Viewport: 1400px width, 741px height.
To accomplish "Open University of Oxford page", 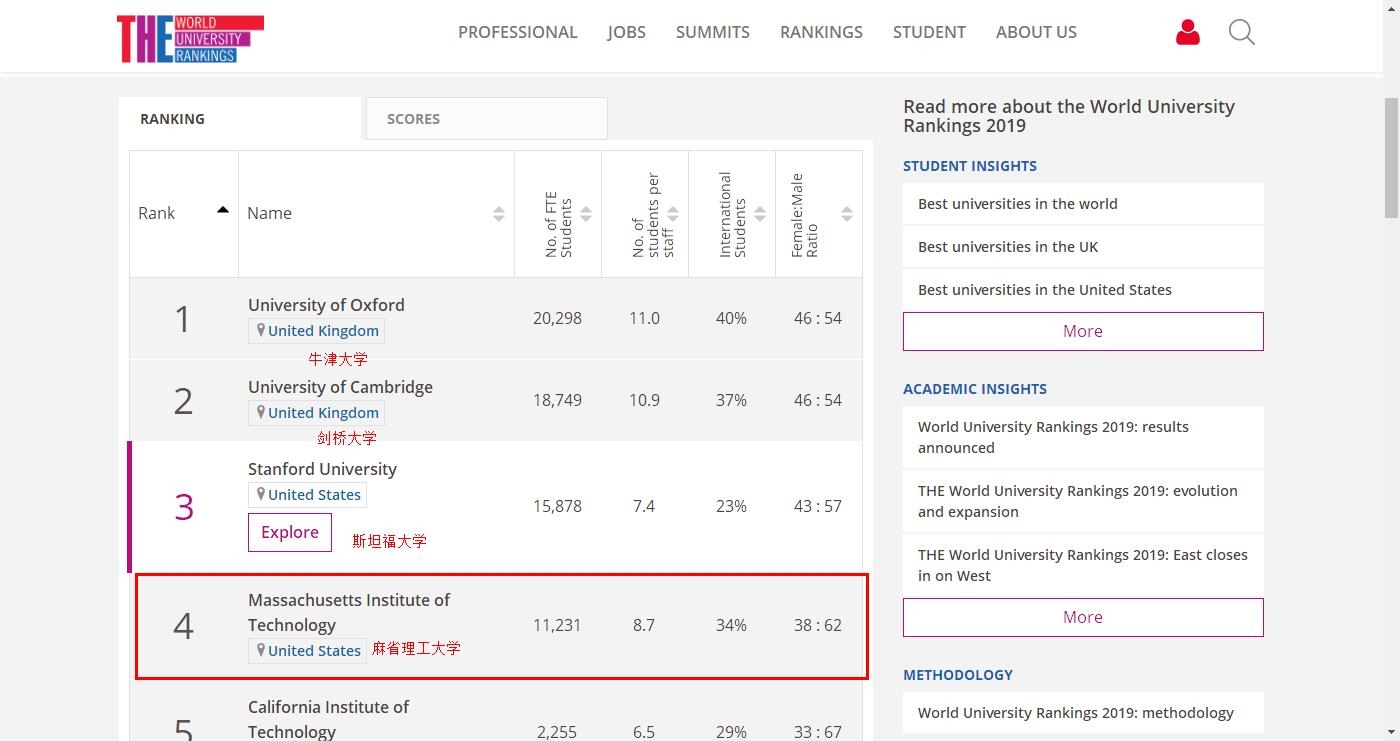I will pos(326,305).
